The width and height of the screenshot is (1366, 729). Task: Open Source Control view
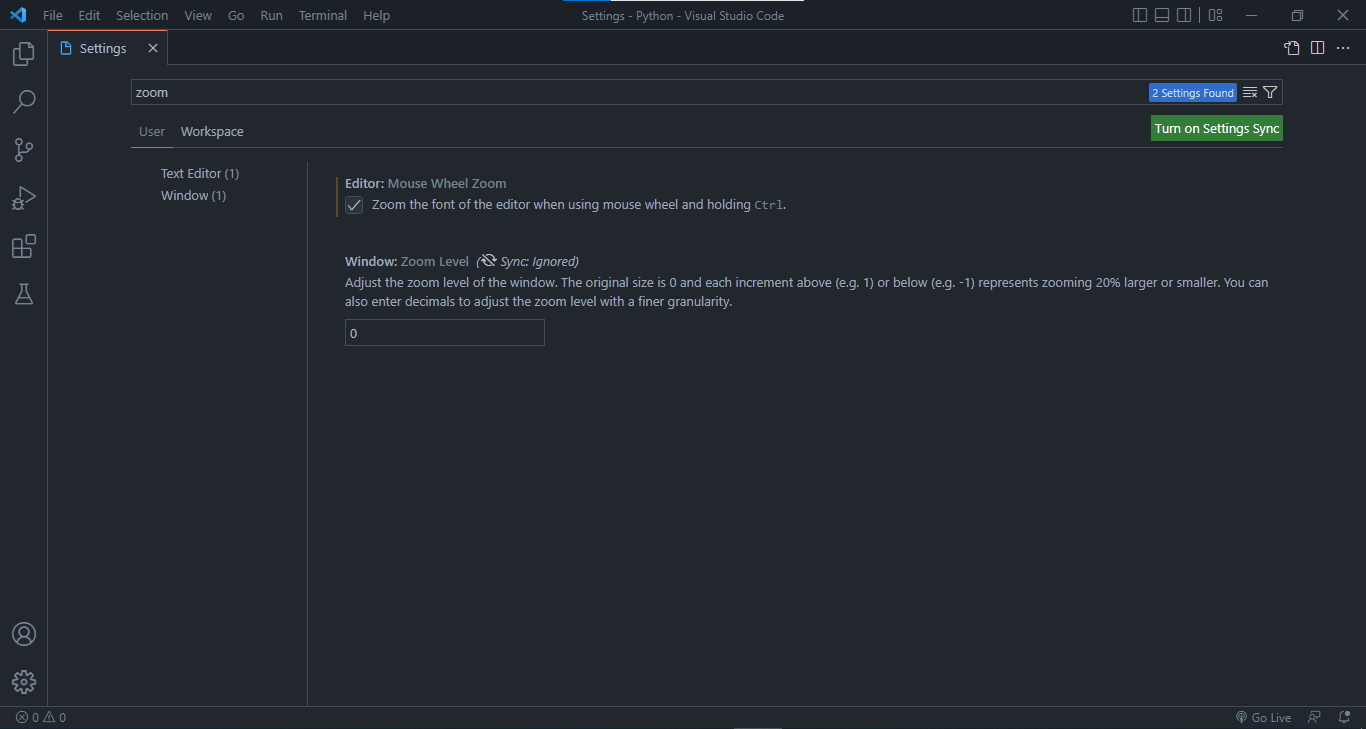[x=24, y=150]
